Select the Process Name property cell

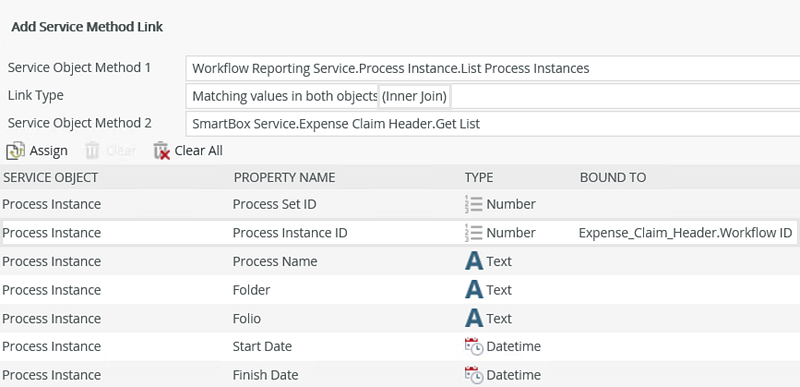pos(275,262)
